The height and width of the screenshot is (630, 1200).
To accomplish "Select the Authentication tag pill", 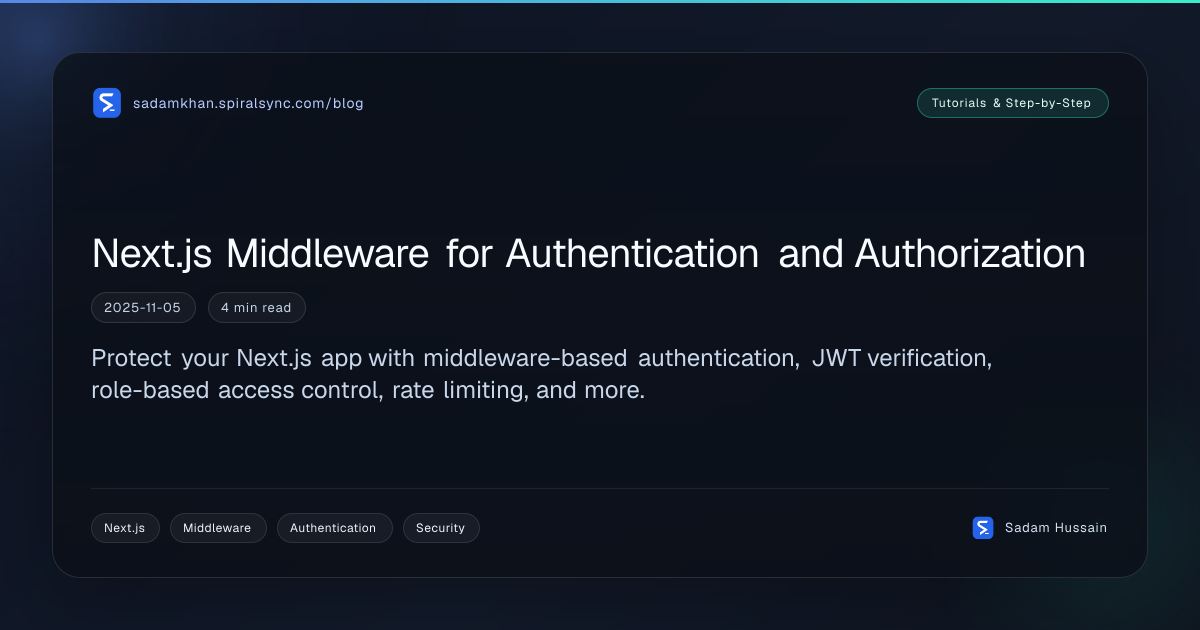I will (334, 528).
